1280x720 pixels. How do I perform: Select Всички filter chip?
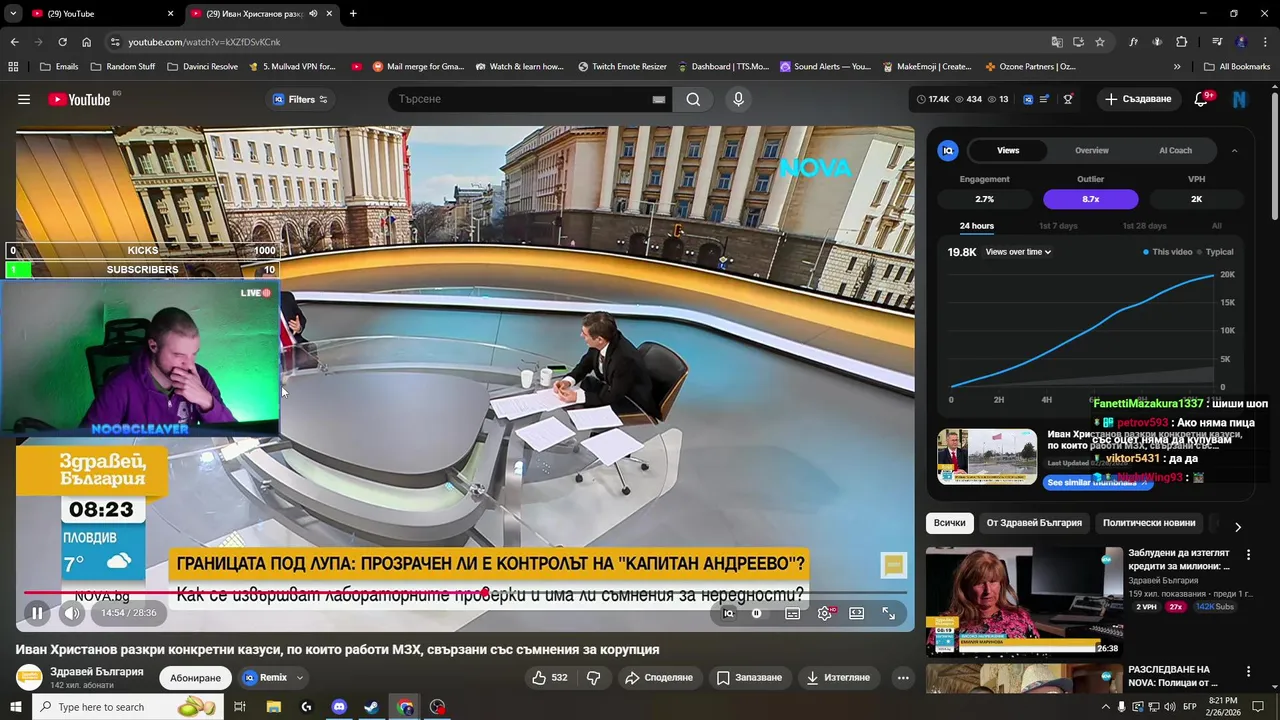[950, 523]
